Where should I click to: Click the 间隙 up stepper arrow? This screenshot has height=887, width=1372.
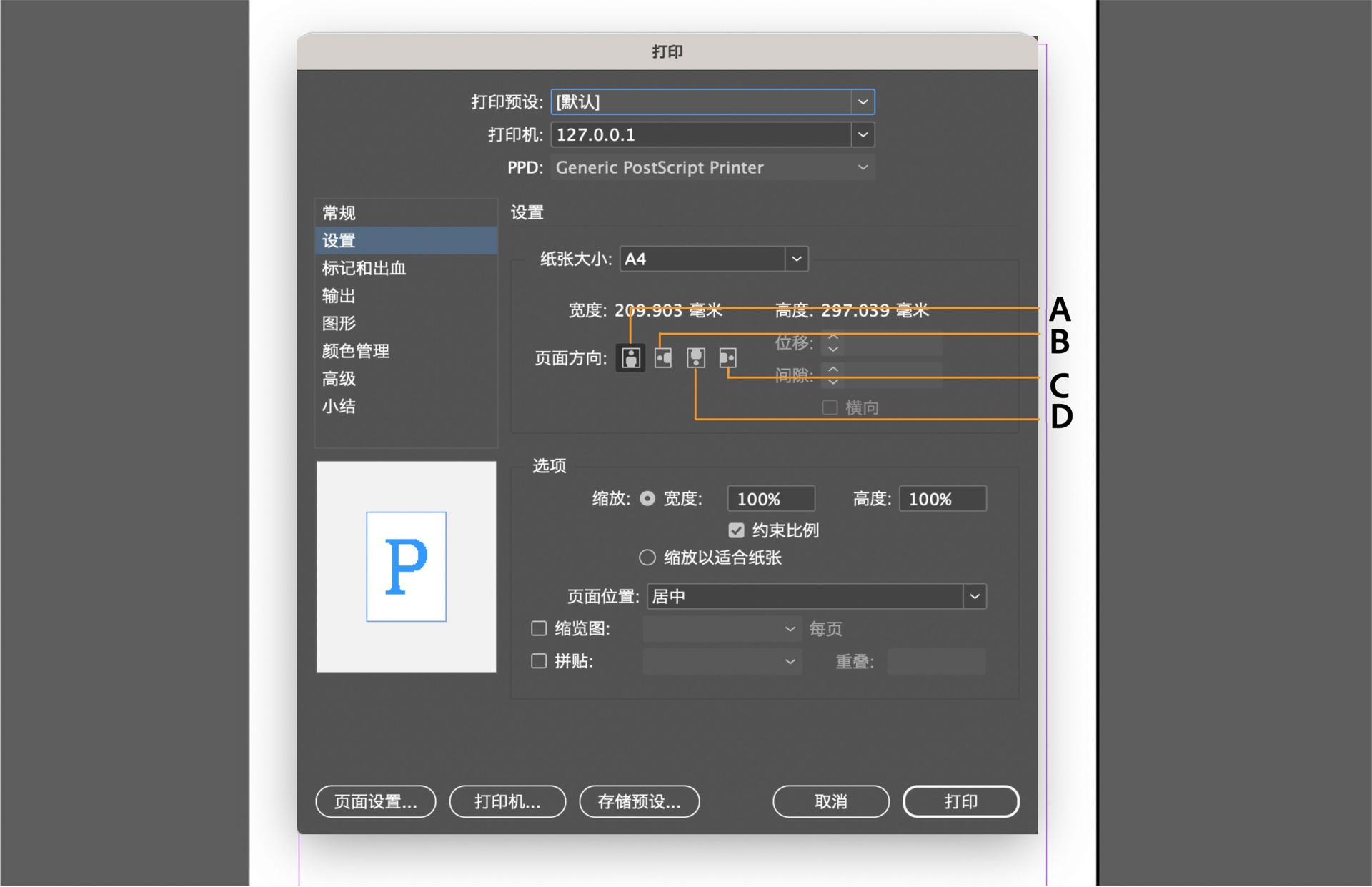(832, 370)
